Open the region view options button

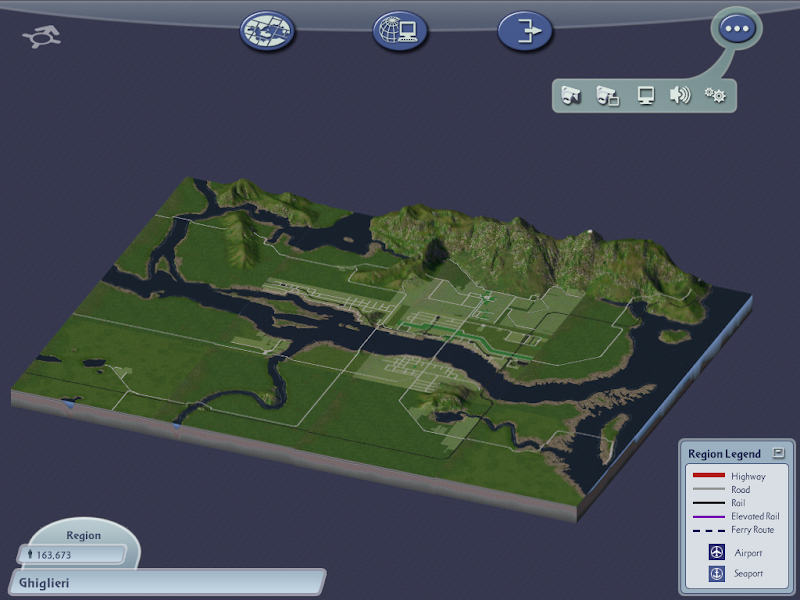click(267, 31)
